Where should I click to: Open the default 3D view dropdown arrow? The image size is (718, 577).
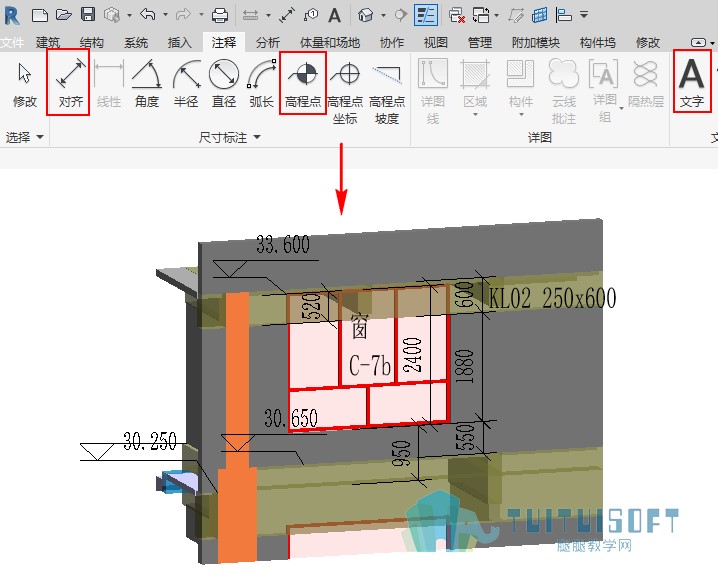pyautogui.click(x=383, y=16)
